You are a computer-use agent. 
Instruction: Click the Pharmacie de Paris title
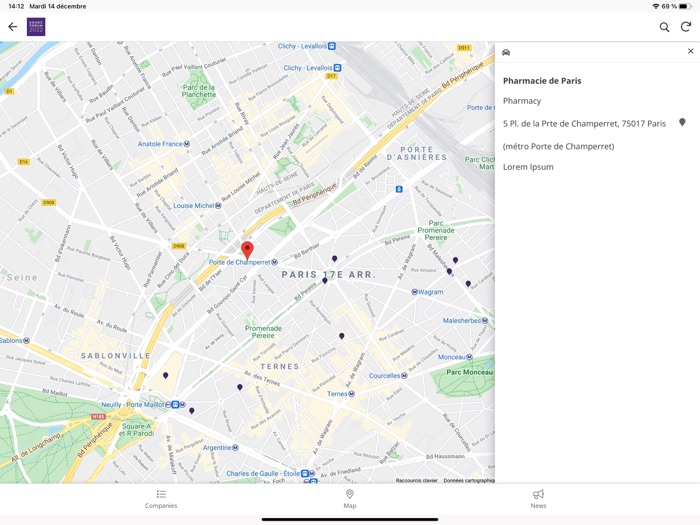[542, 81]
